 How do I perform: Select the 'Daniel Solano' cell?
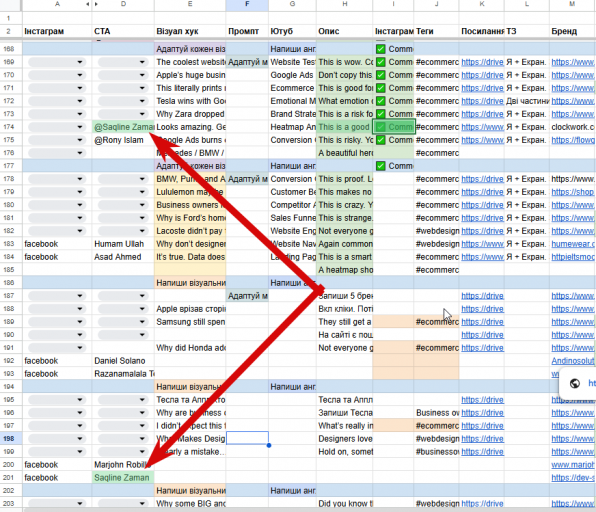(123, 361)
